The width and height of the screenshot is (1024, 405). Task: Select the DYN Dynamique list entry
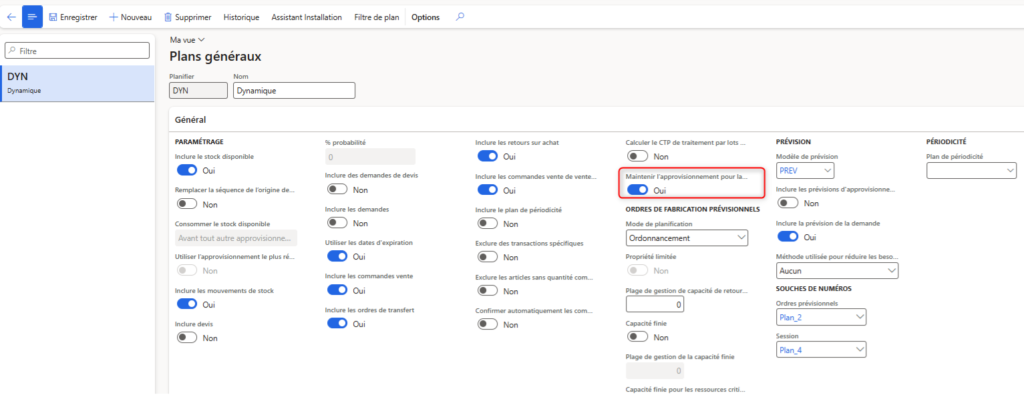[x=77, y=83]
